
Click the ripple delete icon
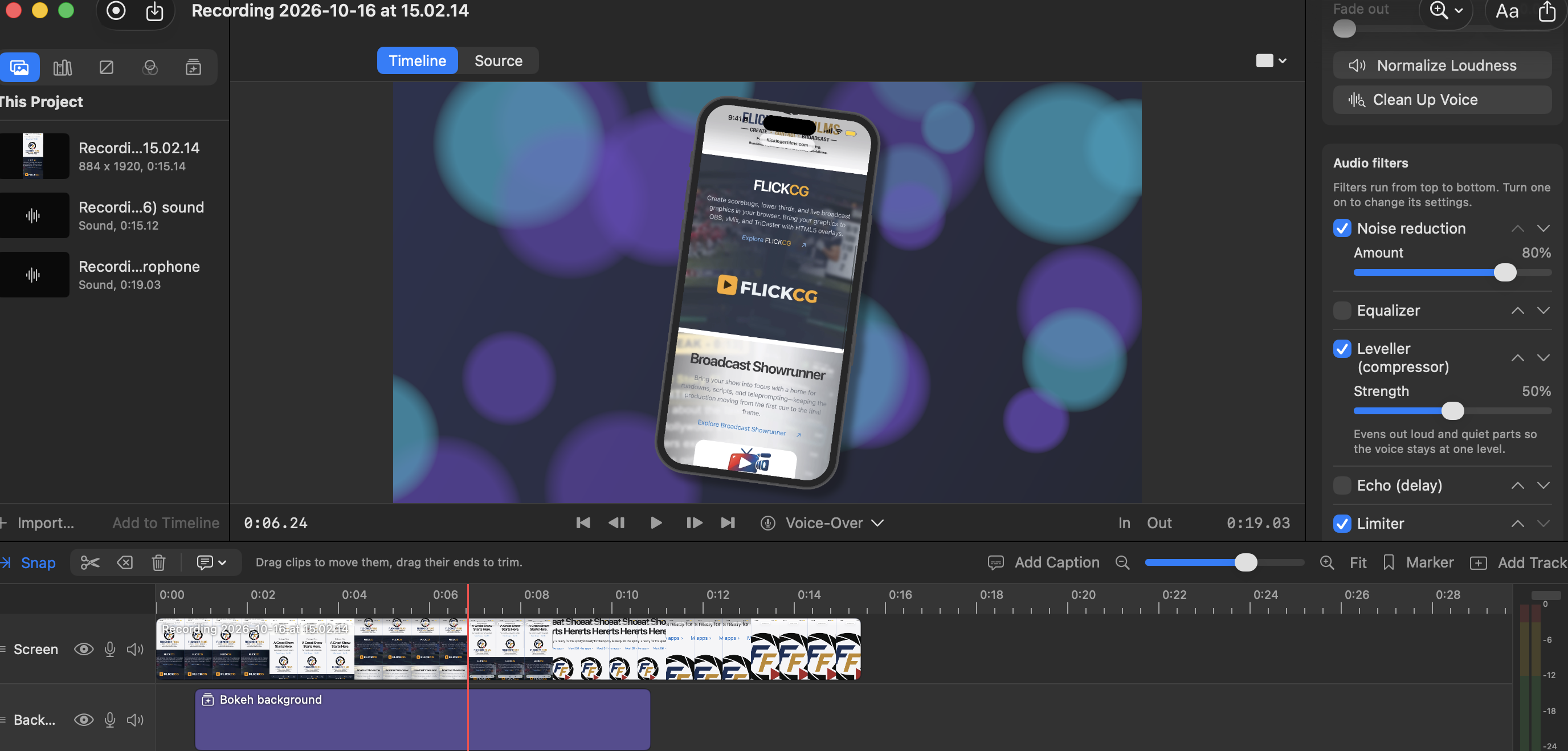[125, 562]
